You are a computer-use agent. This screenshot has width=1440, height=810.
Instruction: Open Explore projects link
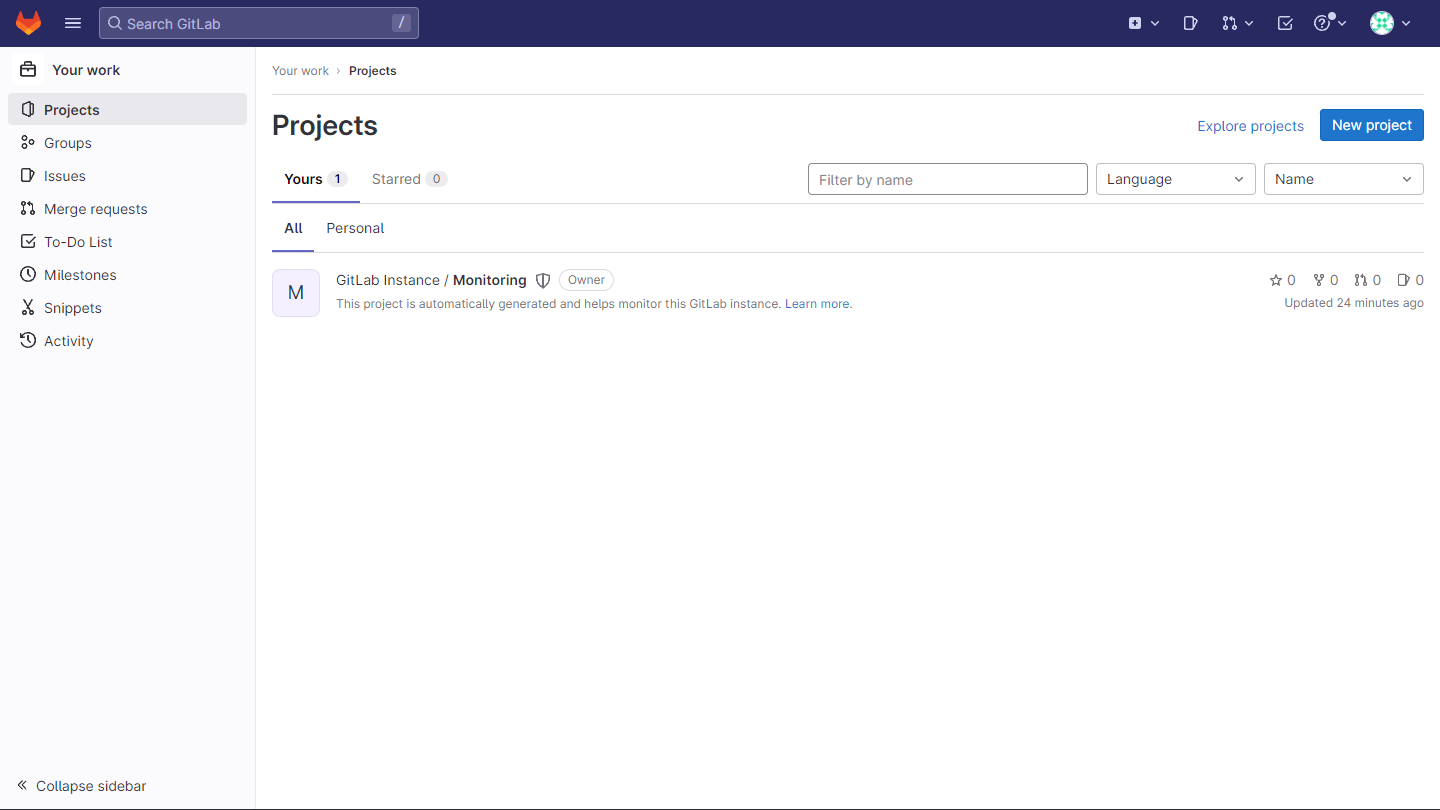1250,126
